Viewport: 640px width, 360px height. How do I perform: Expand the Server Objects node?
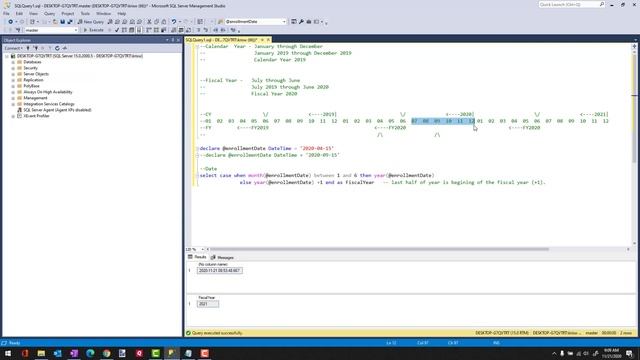(13, 74)
